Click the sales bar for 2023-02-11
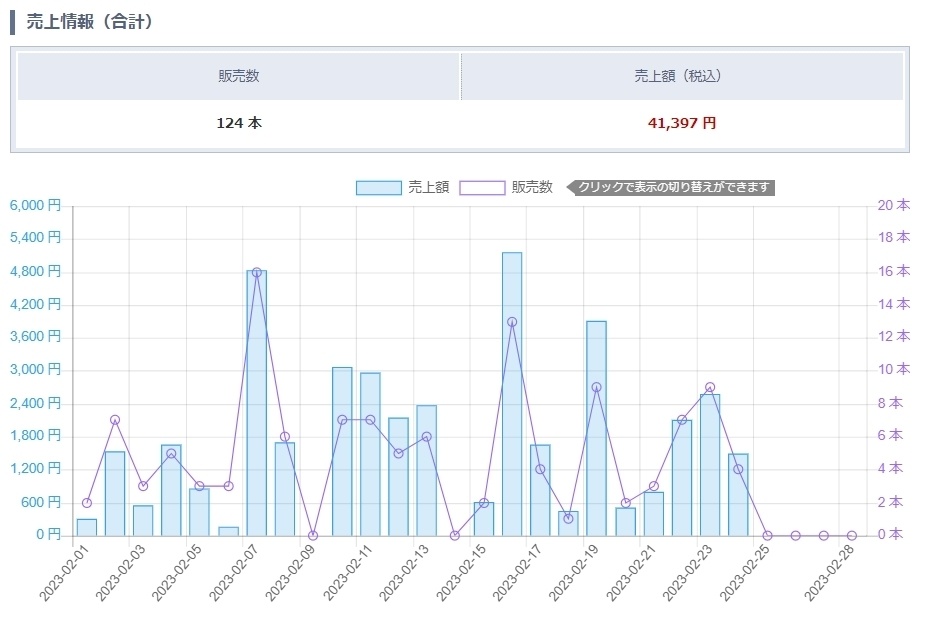Image resolution: width=925 pixels, height=623 pixels. pos(370,454)
